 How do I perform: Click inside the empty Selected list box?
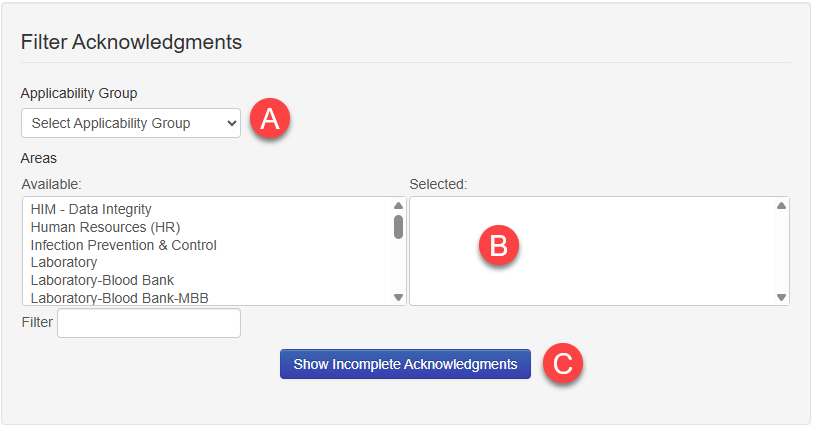tap(592, 251)
